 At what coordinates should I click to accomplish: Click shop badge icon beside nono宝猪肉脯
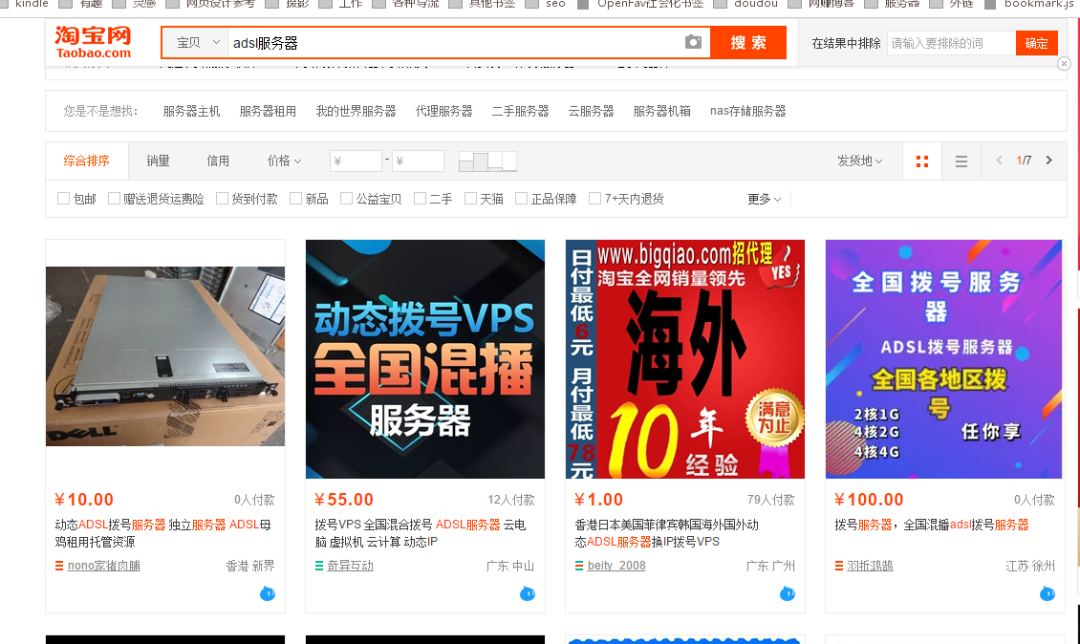pos(59,566)
